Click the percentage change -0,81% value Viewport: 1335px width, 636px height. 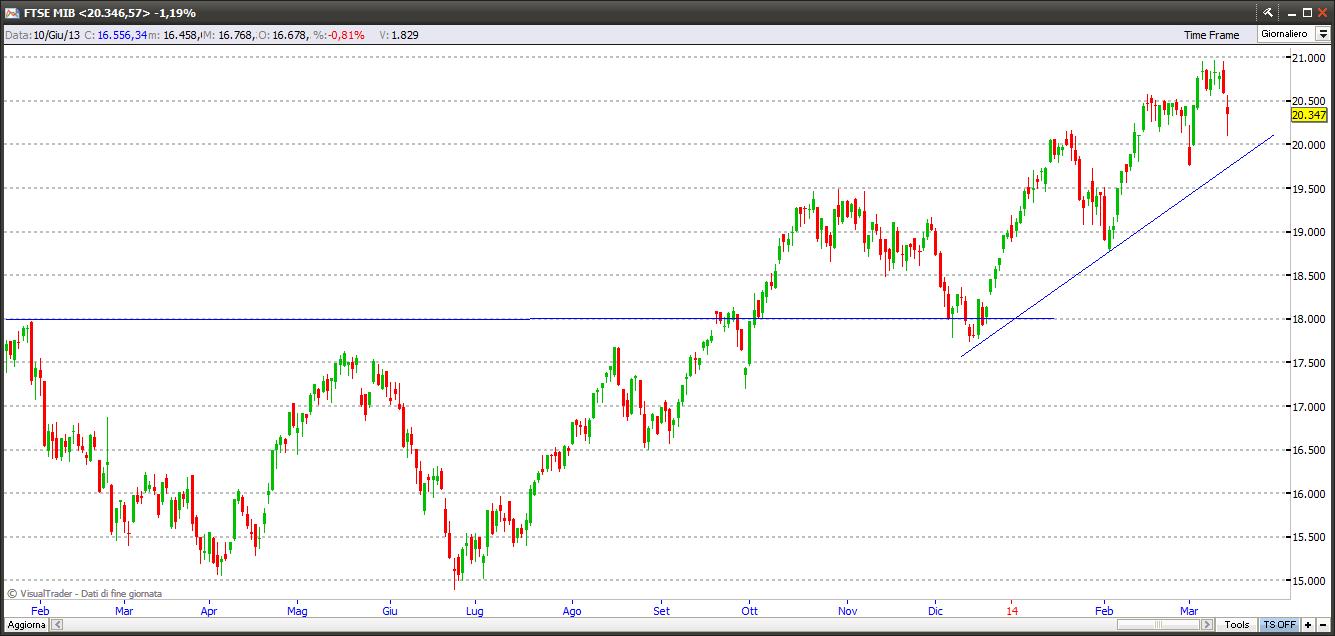[x=344, y=35]
